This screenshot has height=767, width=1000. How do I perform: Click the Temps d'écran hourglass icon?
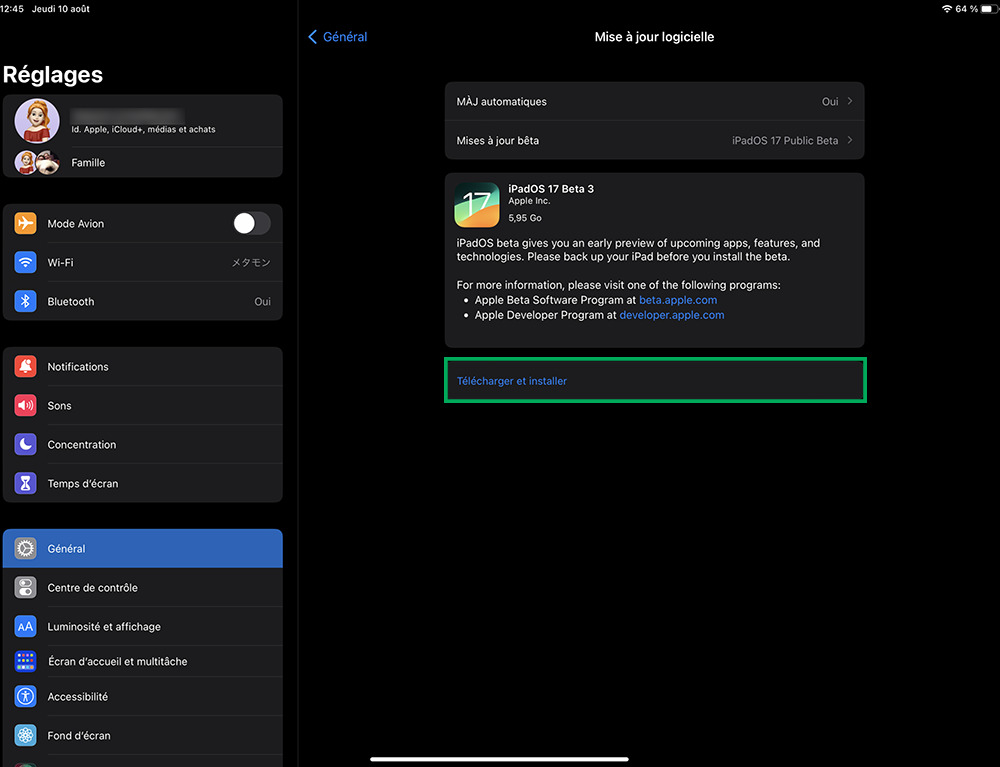pyautogui.click(x=25, y=483)
